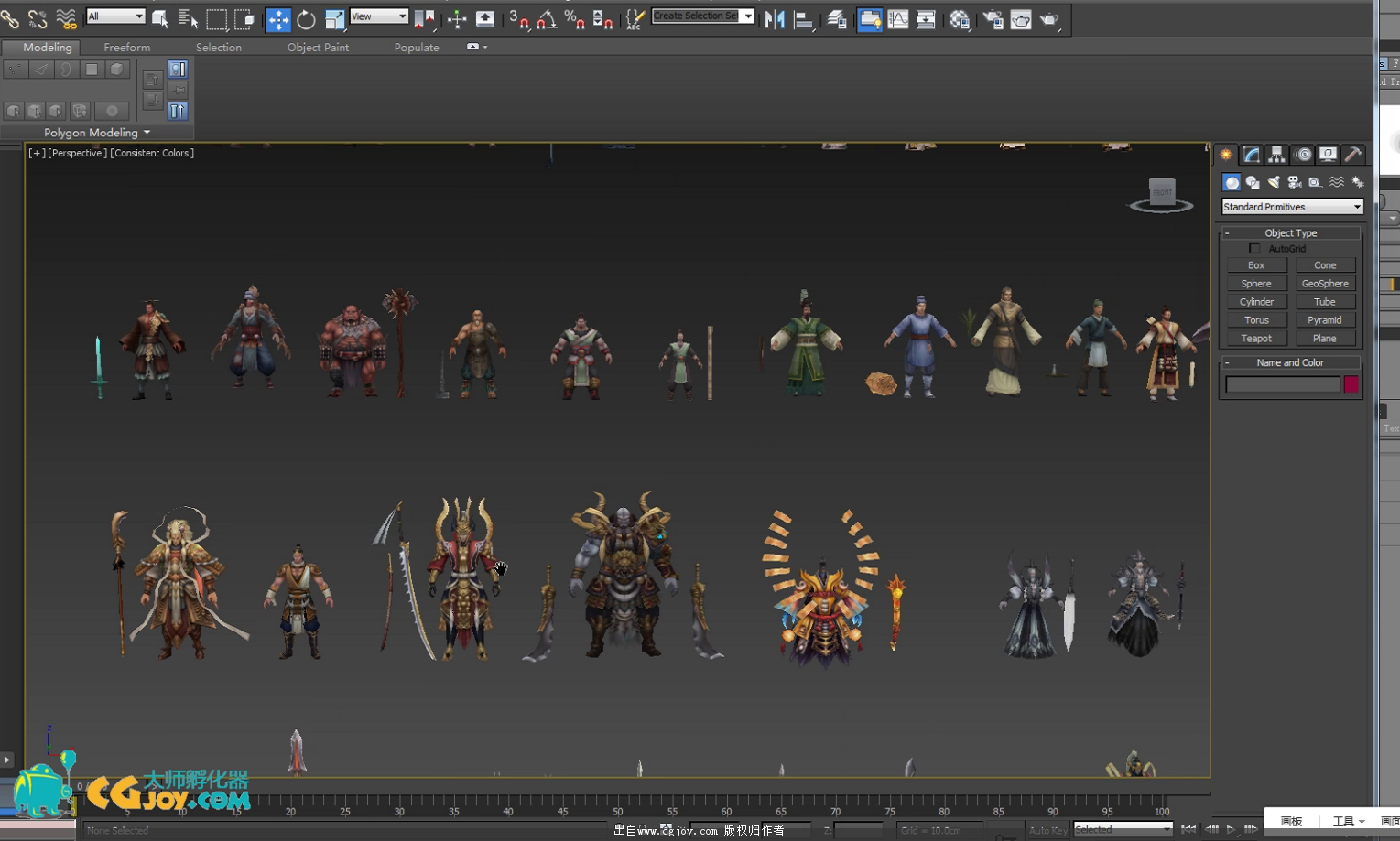Click the Box primitive button
The width and height of the screenshot is (1400, 841).
click(1256, 265)
